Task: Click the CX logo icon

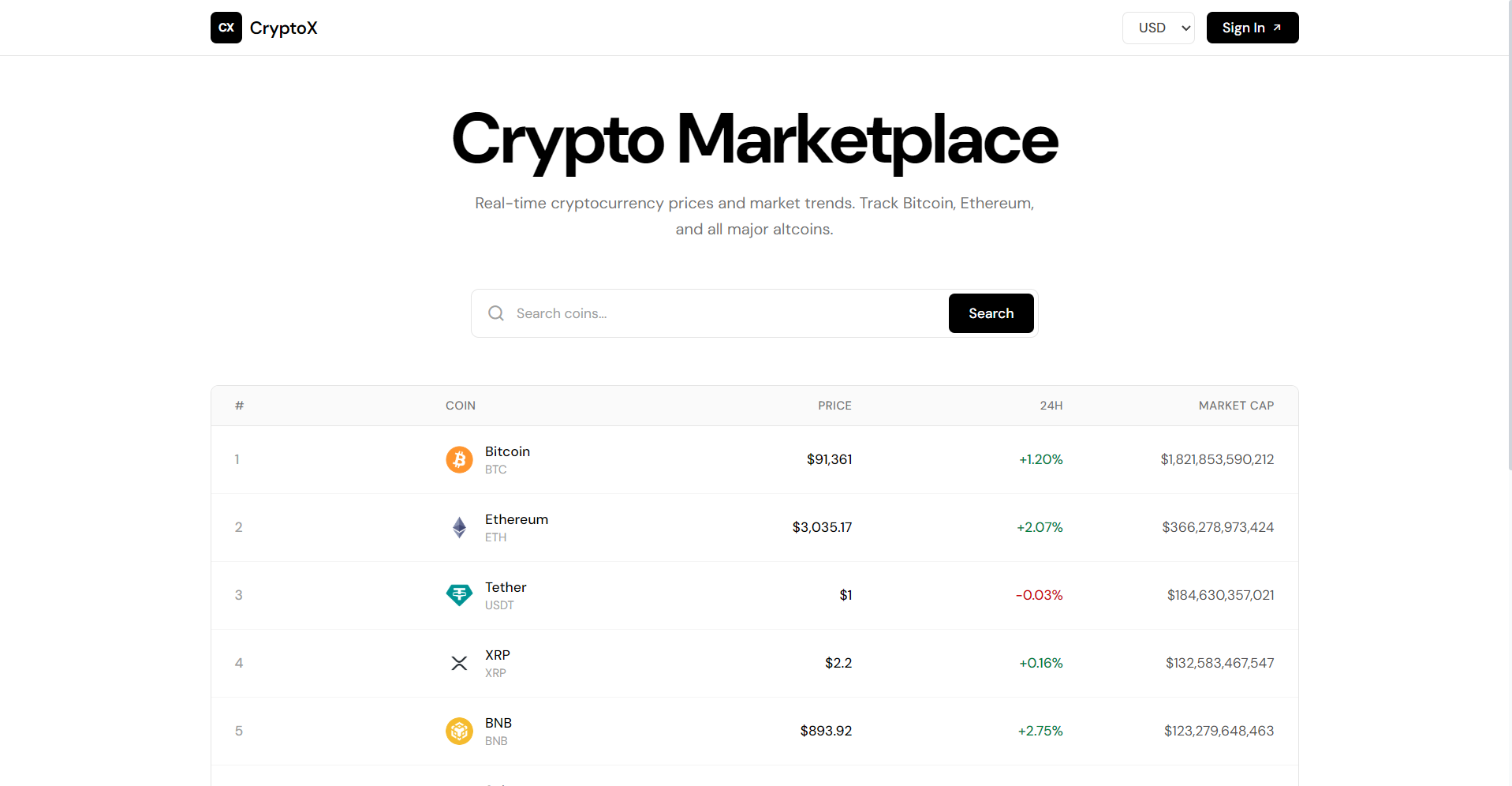Action: click(x=226, y=28)
